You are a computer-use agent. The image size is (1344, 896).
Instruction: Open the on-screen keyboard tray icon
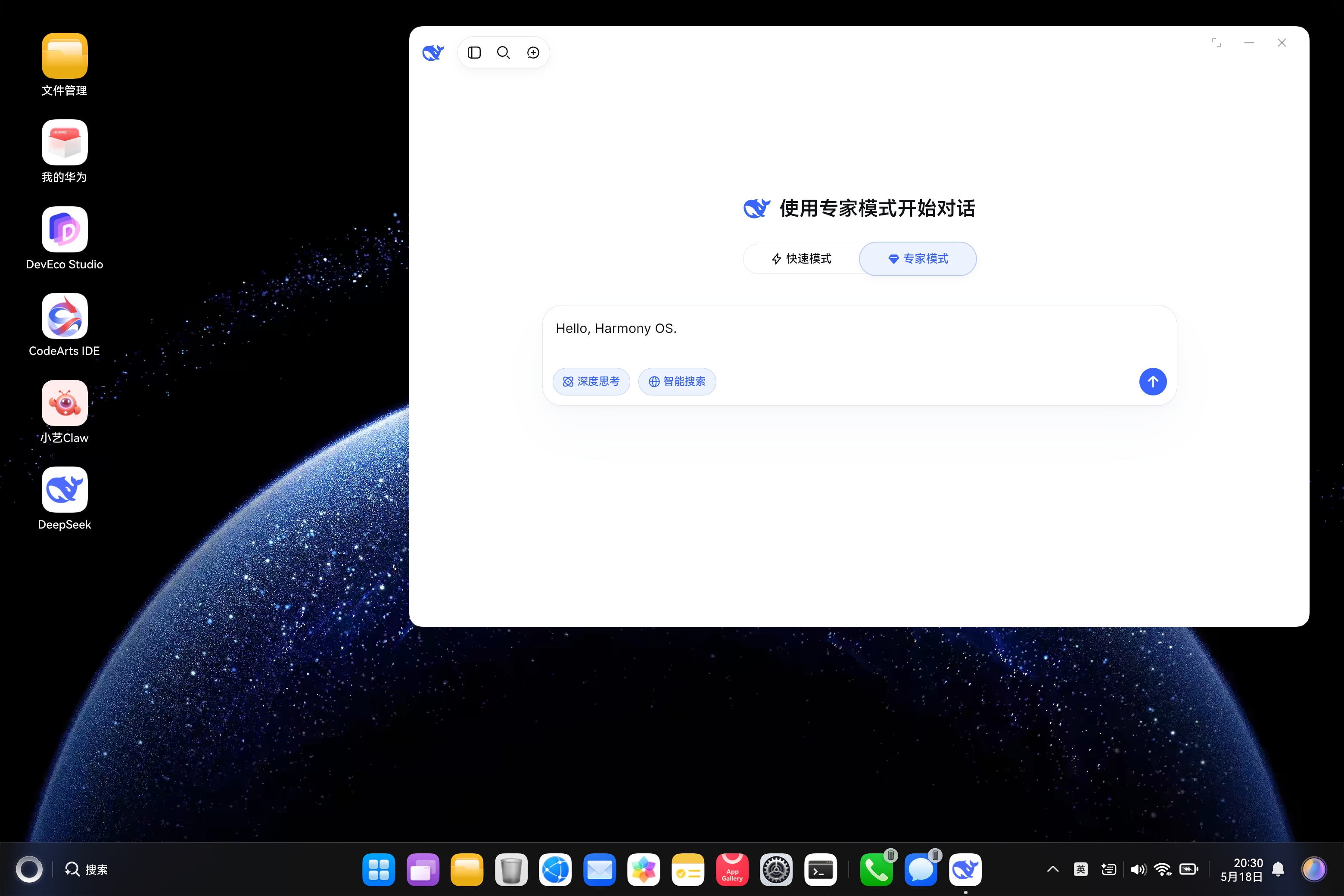click(x=1108, y=870)
